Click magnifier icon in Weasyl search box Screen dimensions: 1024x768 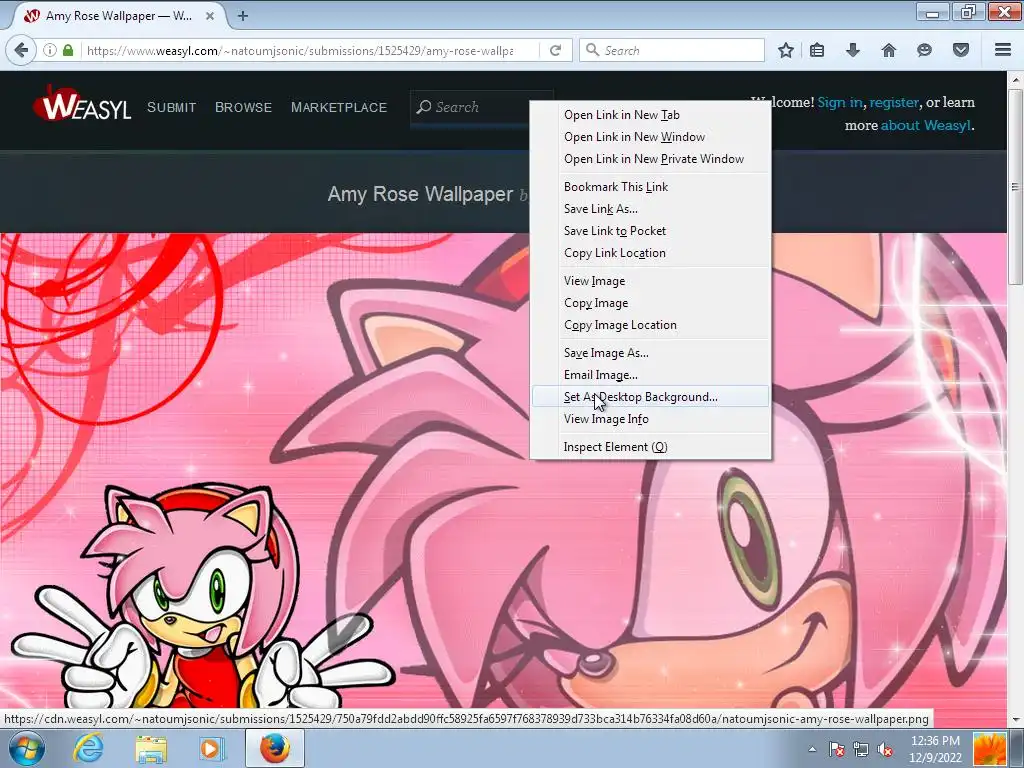tap(424, 106)
